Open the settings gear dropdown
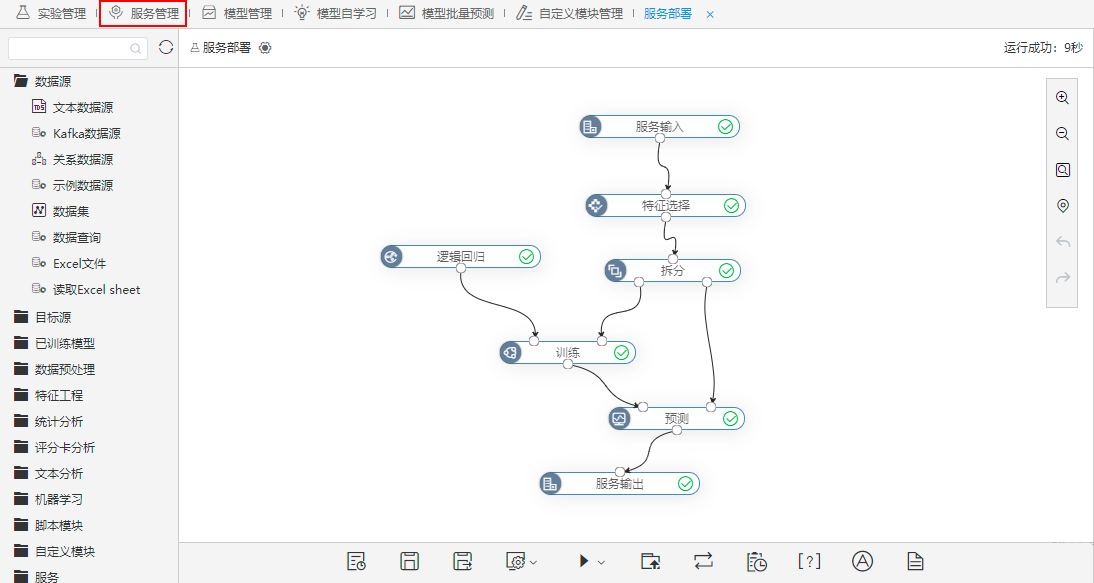This screenshot has width=1094, height=583. (521, 561)
